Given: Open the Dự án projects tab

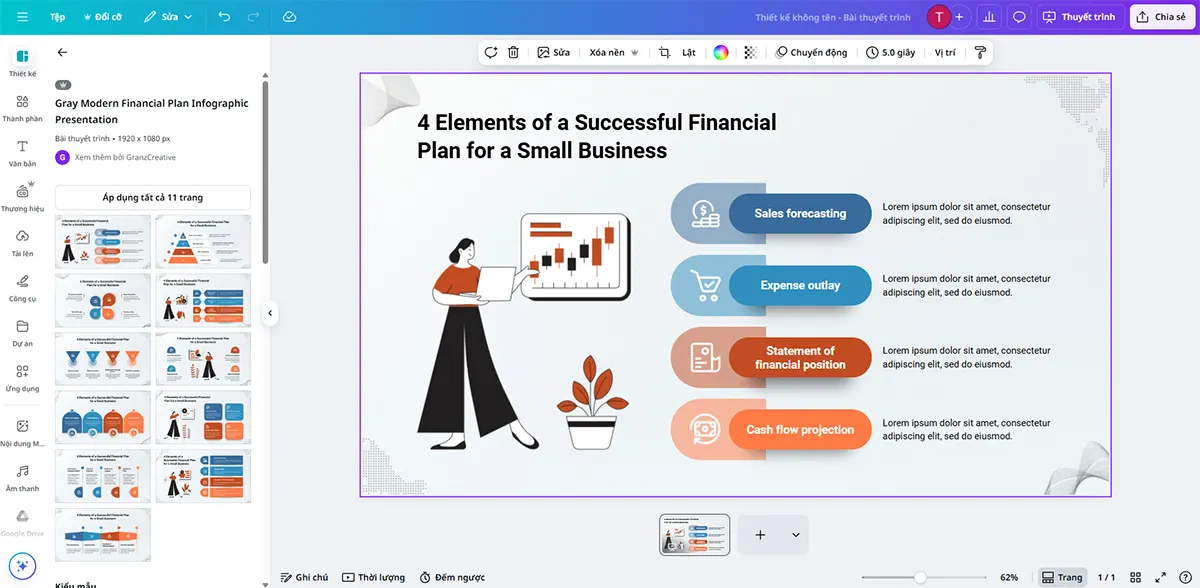Looking at the screenshot, I should tap(22, 332).
